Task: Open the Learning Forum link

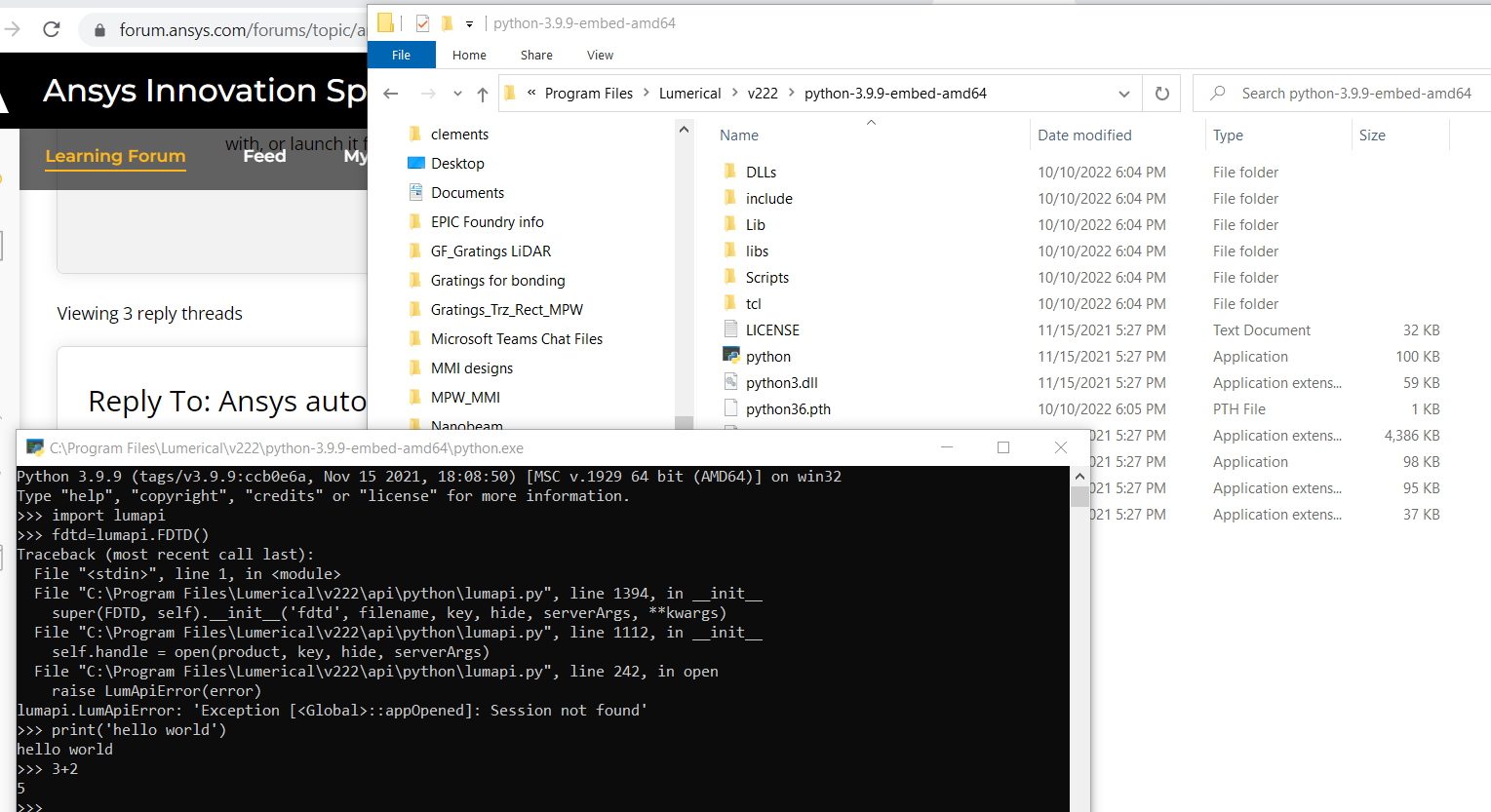Action: click(115, 156)
